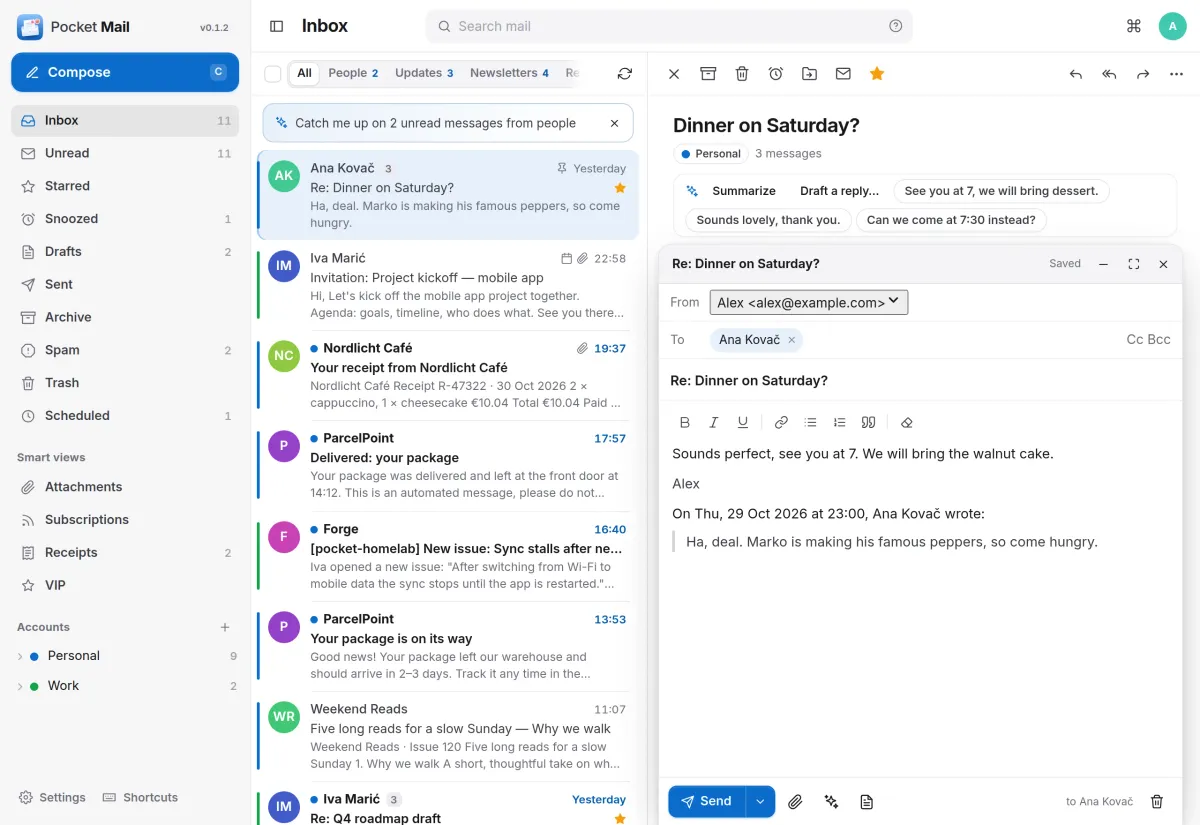Screen dimensions: 1200x825
Task: Open AI assist in compose footer
Action: (x=831, y=801)
